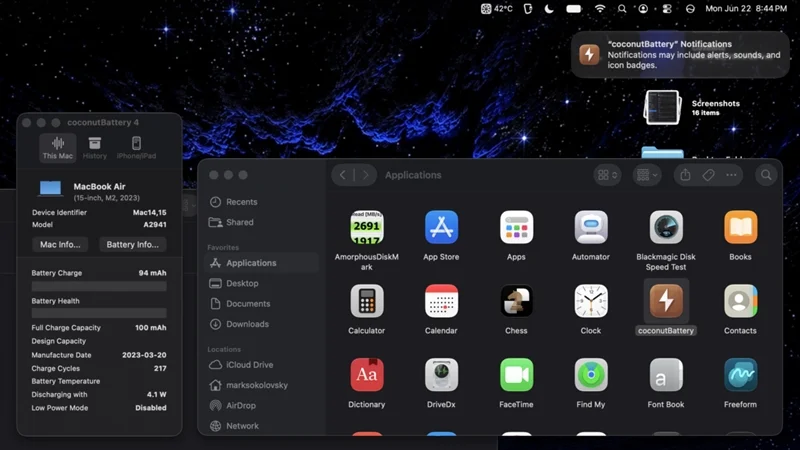Image resolution: width=800 pixels, height=450 pixels.
Task: Open date and time Mon Jun 22
Action: click(x=746, y=9)
